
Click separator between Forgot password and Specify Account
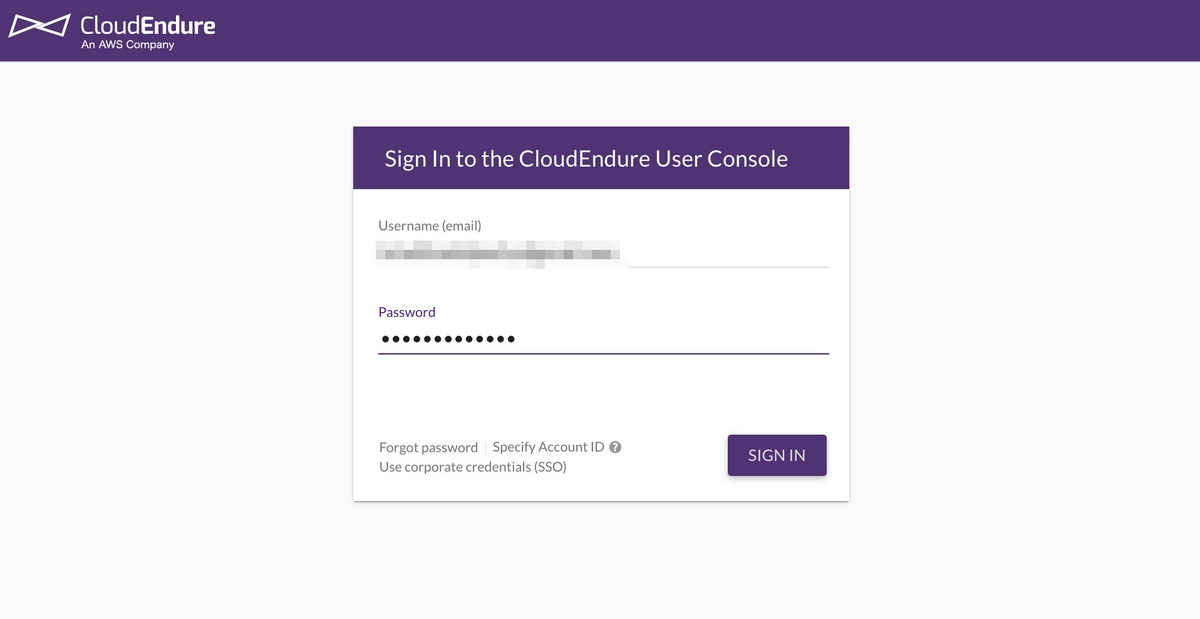coord(485,447)
